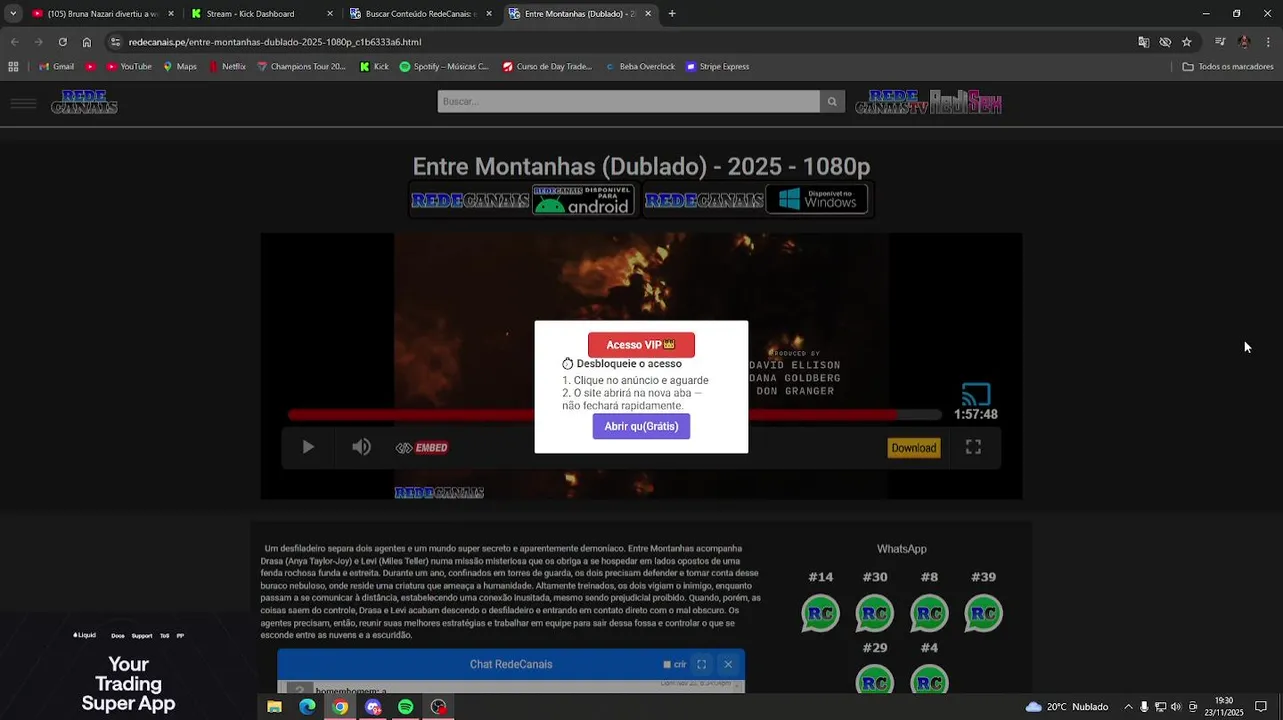The height and width of the screenshot is (720, 1283).
Task: Reload the current page
Action: point(62,42)
